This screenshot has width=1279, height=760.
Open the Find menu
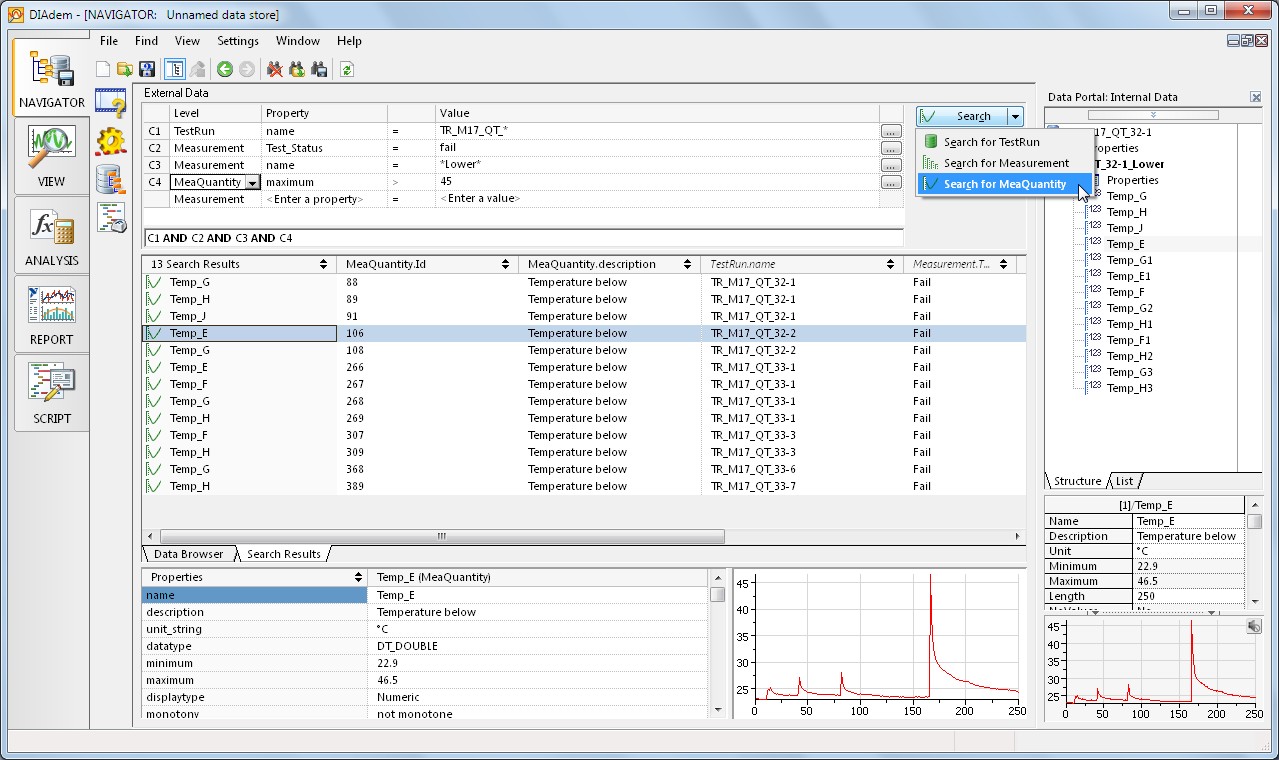coord(146,41)
